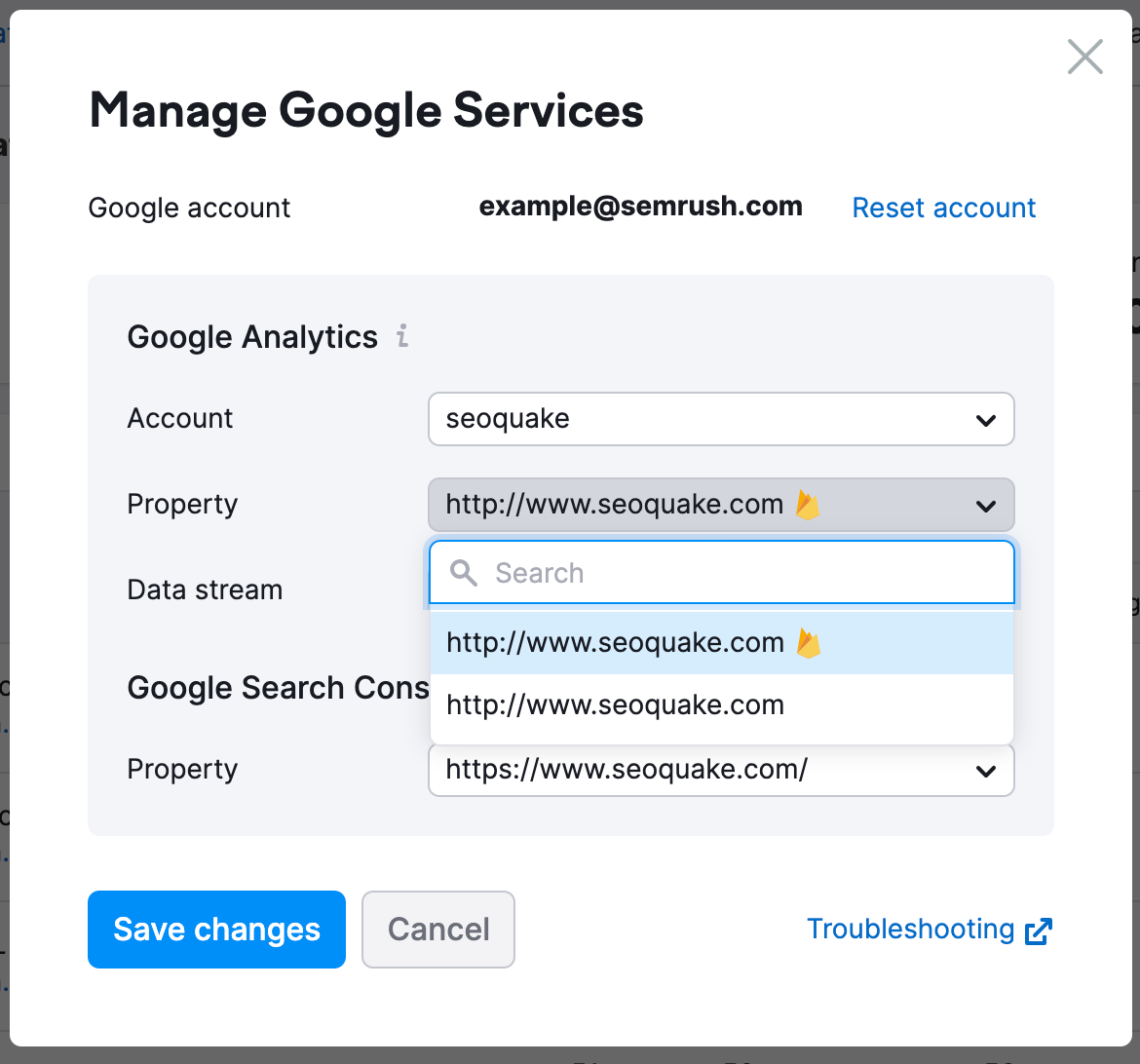The height and width of the screenshot is (1064, 1140).
Task: Open the Search Console Property dropdown
Action: (x=721, y=770)
